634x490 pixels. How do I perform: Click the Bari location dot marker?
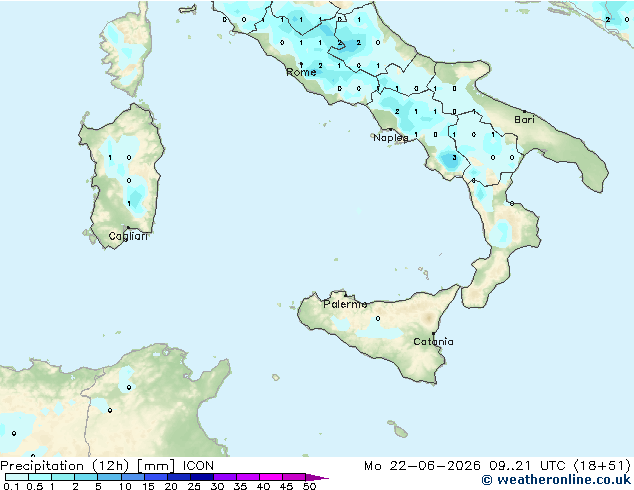coord(524,111)
